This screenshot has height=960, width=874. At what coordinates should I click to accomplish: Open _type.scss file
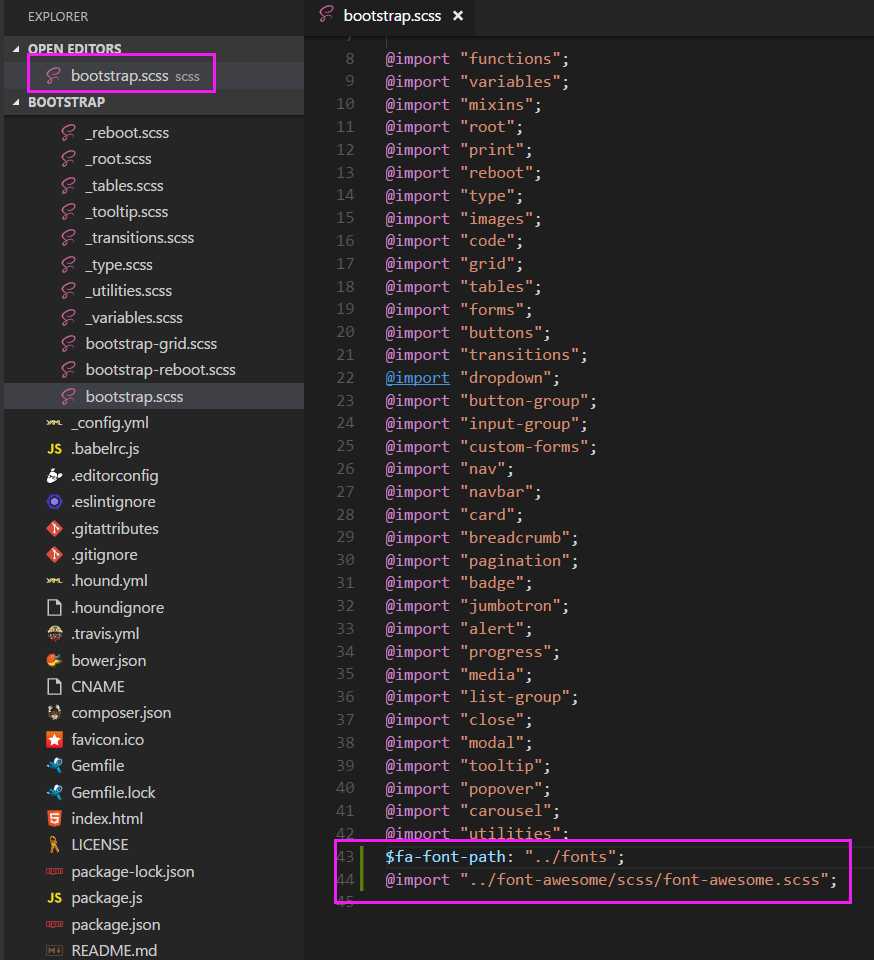119,265
